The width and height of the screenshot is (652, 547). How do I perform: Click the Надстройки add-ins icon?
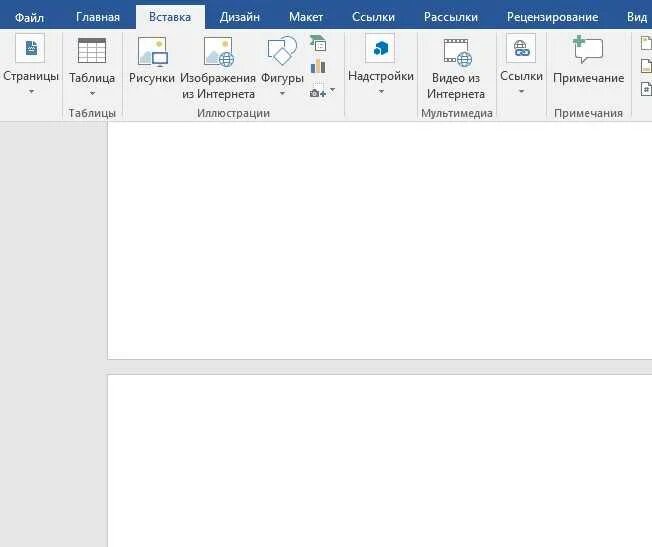point(380,48)
